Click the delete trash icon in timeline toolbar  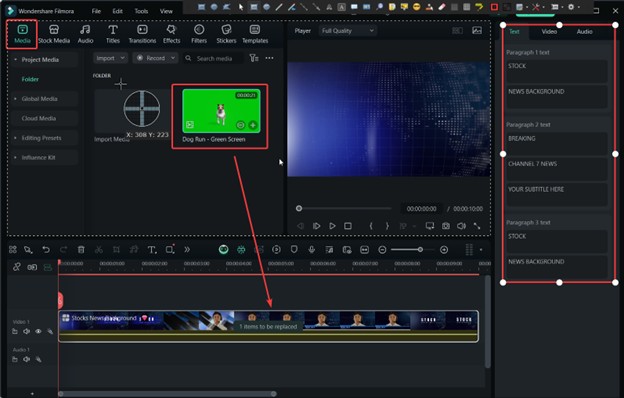pyautogui.click(x=81, y=250)
